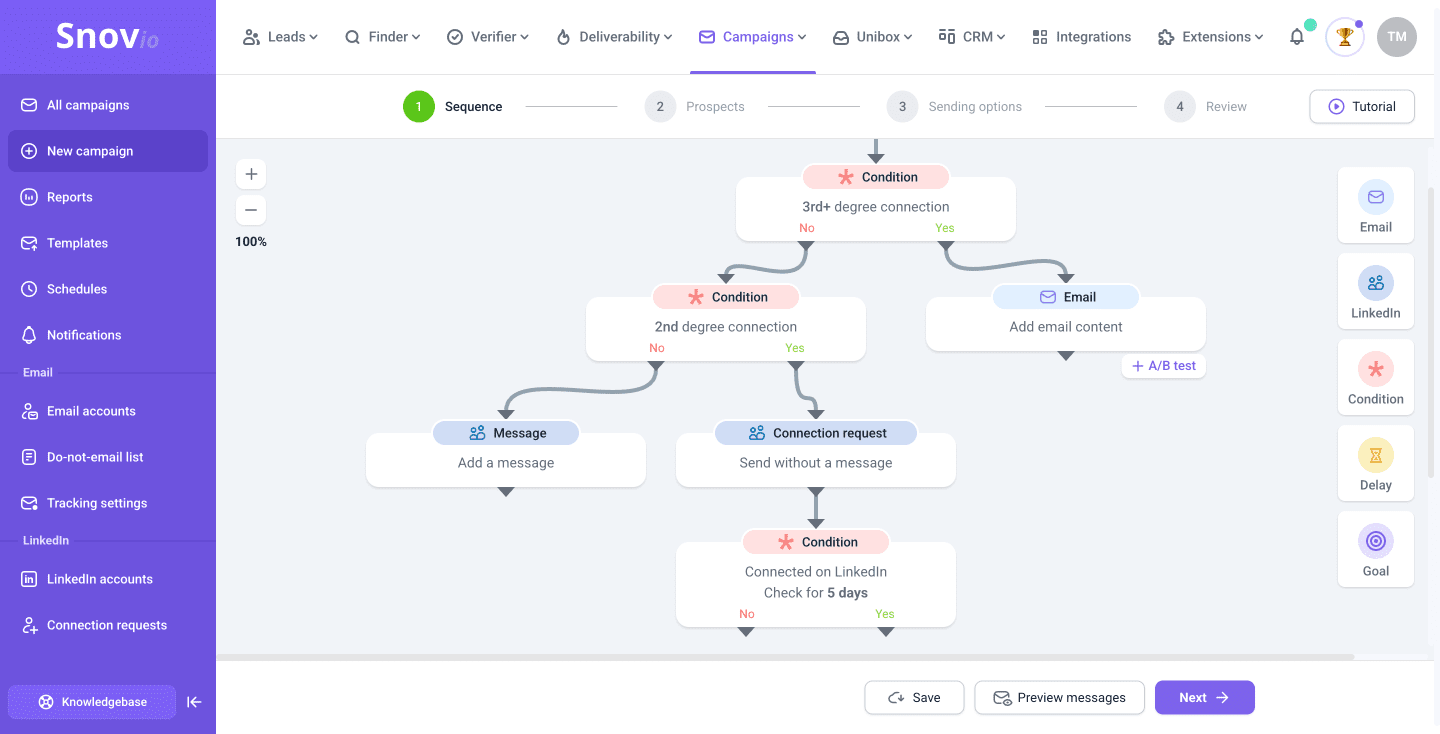The image size is (1440, 734).
Task: Expand the Extensions dropdown menu
Action: click(x=1210, y=37)
